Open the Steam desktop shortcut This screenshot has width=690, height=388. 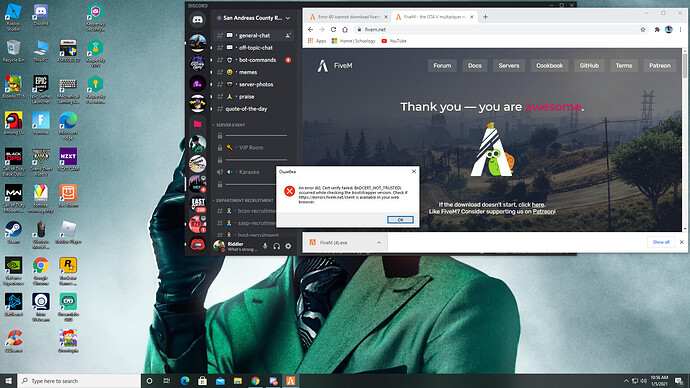click(13, 232)
